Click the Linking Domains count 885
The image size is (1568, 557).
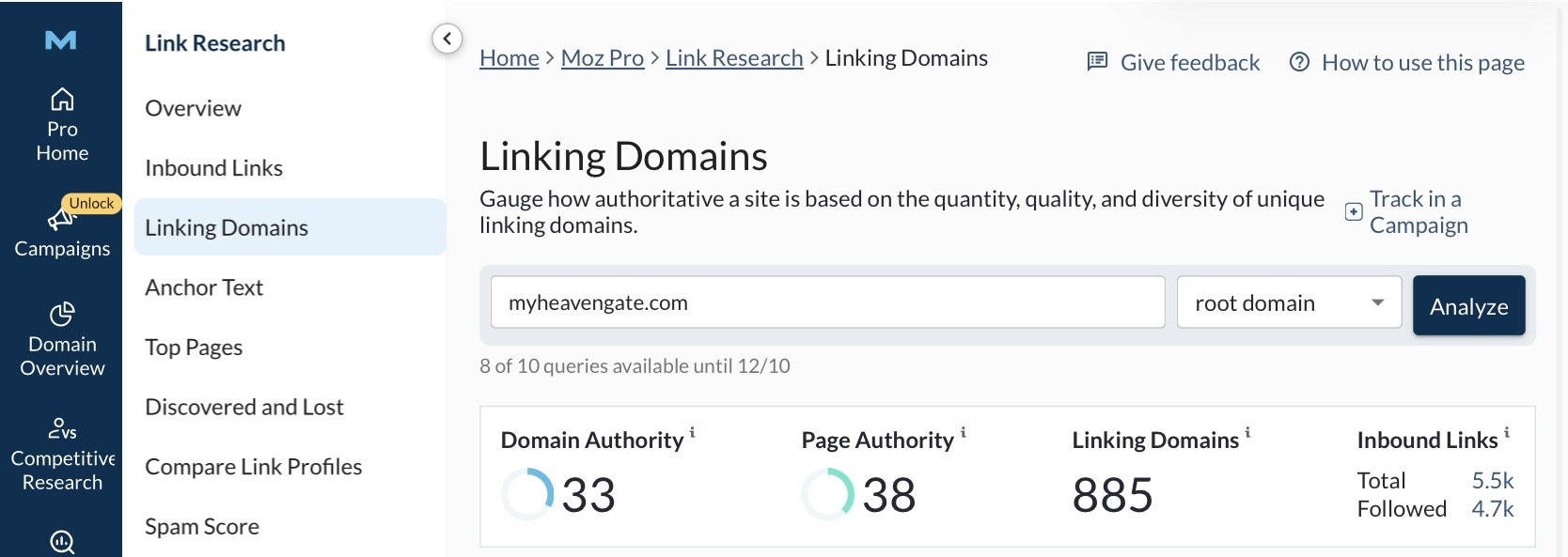pos(1113,495)
